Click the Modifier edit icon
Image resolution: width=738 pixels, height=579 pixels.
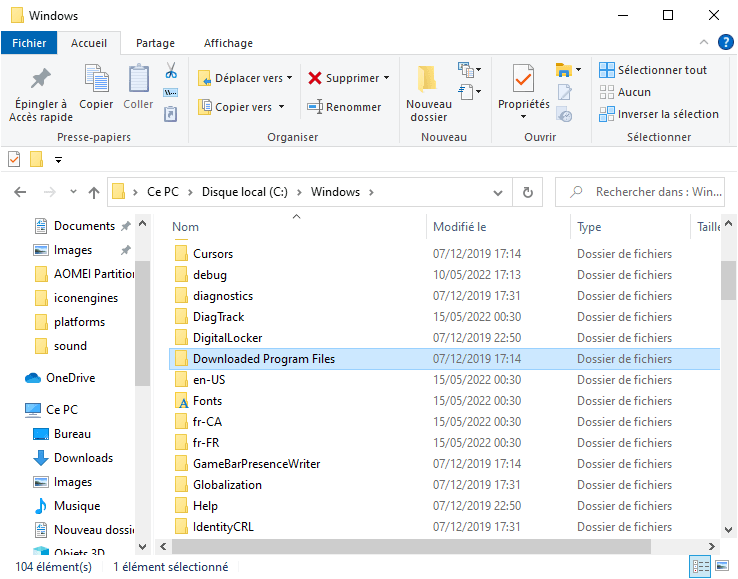pos(564,92)
